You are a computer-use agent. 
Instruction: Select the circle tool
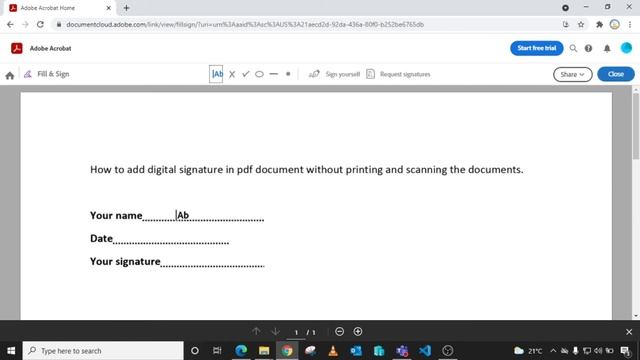click(259, 74)
